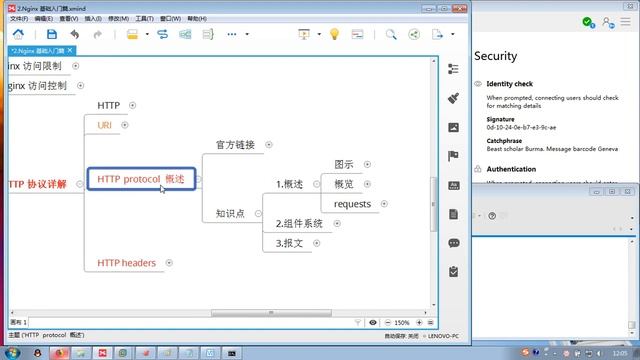This screenshot has height=360, width=640.
Task: Select the HTTP protocol 概述 topic
Action: tap(141, 179)
